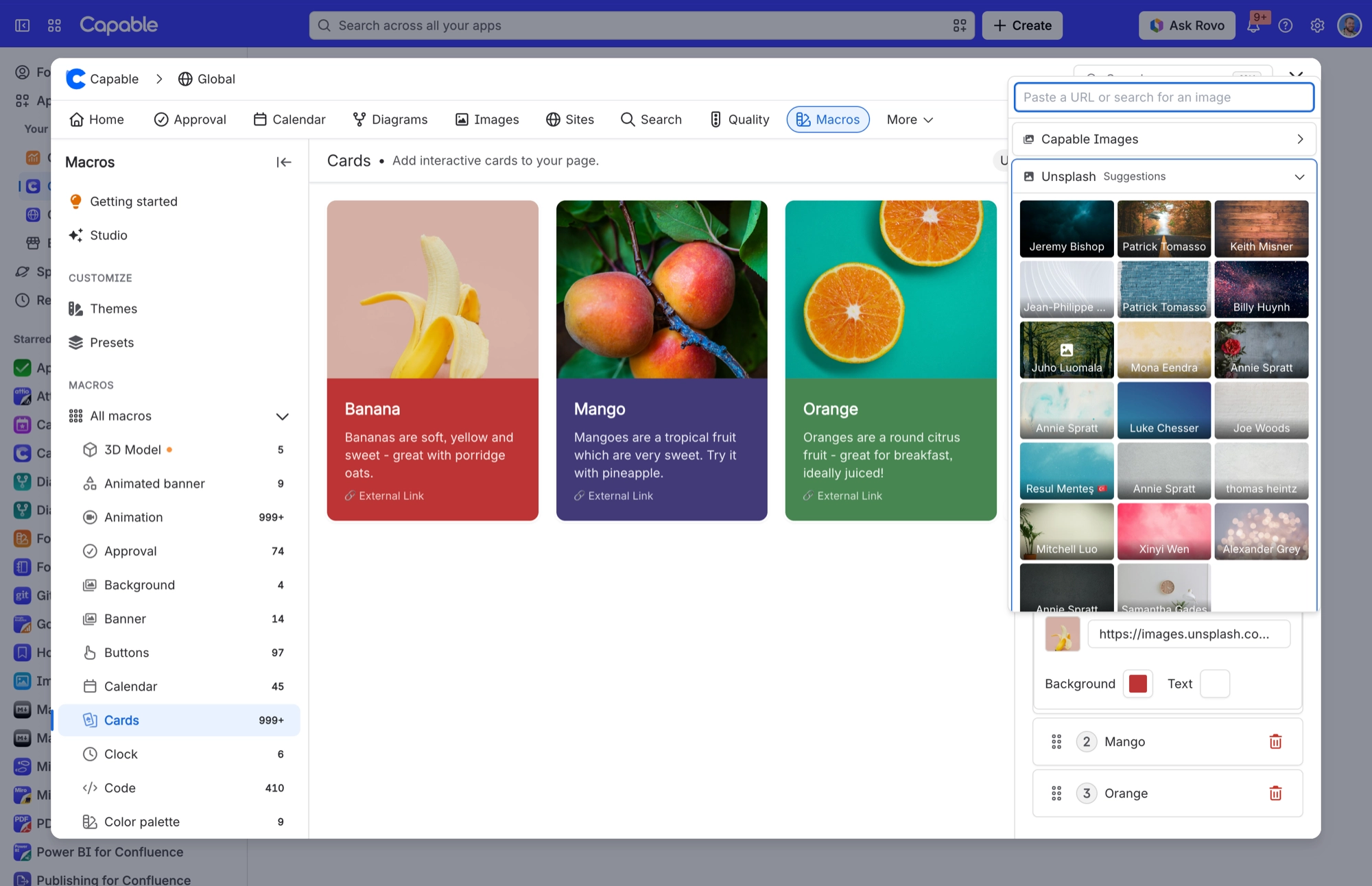
Task: Open the Home tab
Action: click(x=97, y=119)
